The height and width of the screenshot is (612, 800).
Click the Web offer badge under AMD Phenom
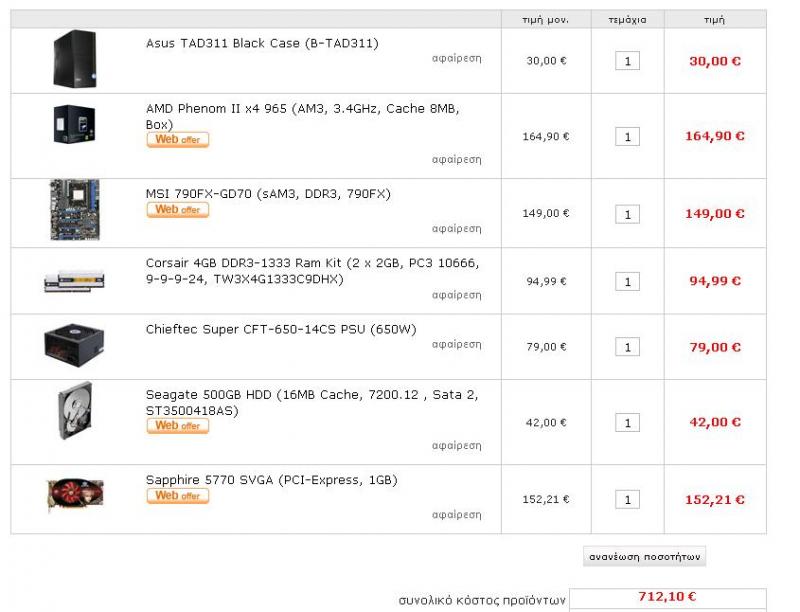(x=178, y=140)
